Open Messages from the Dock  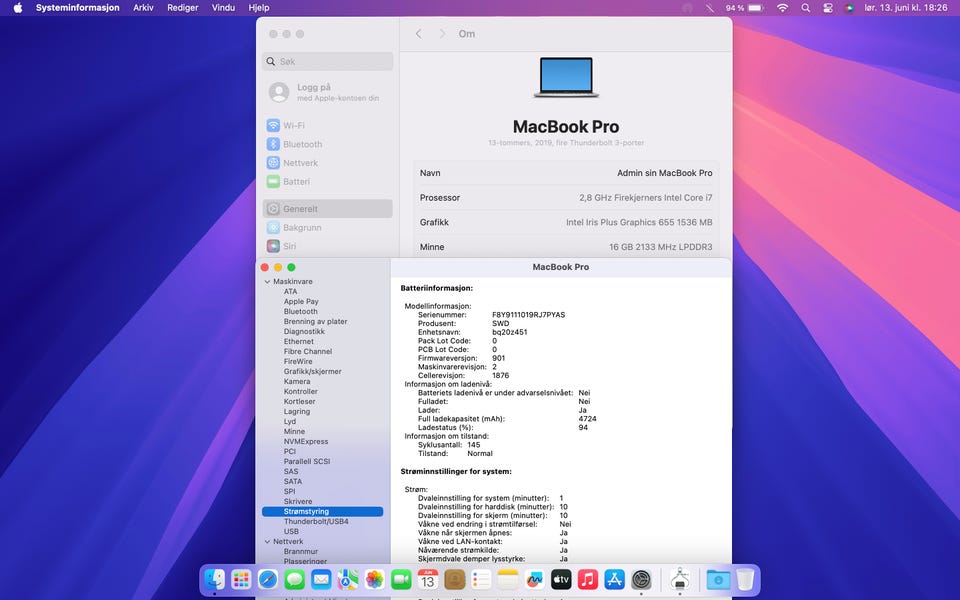coord(294,579)
